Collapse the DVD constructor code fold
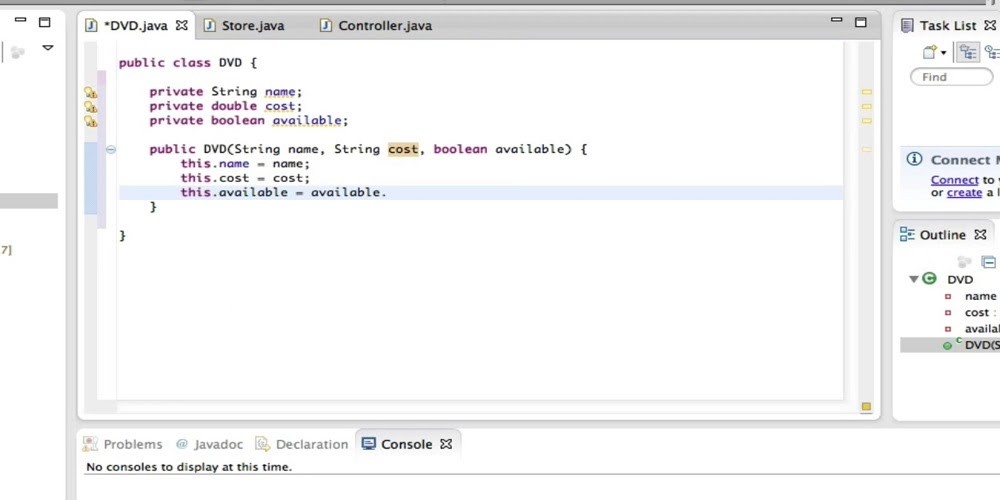The image size is (1000, 500). click(111, 149)
